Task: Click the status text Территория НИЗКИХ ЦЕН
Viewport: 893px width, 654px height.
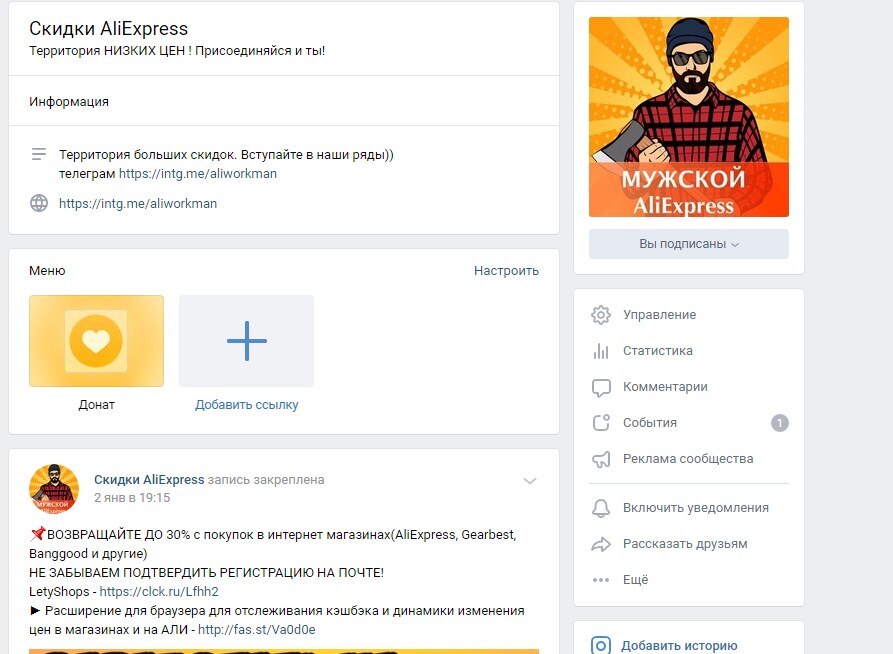Action: coord(177,51)
